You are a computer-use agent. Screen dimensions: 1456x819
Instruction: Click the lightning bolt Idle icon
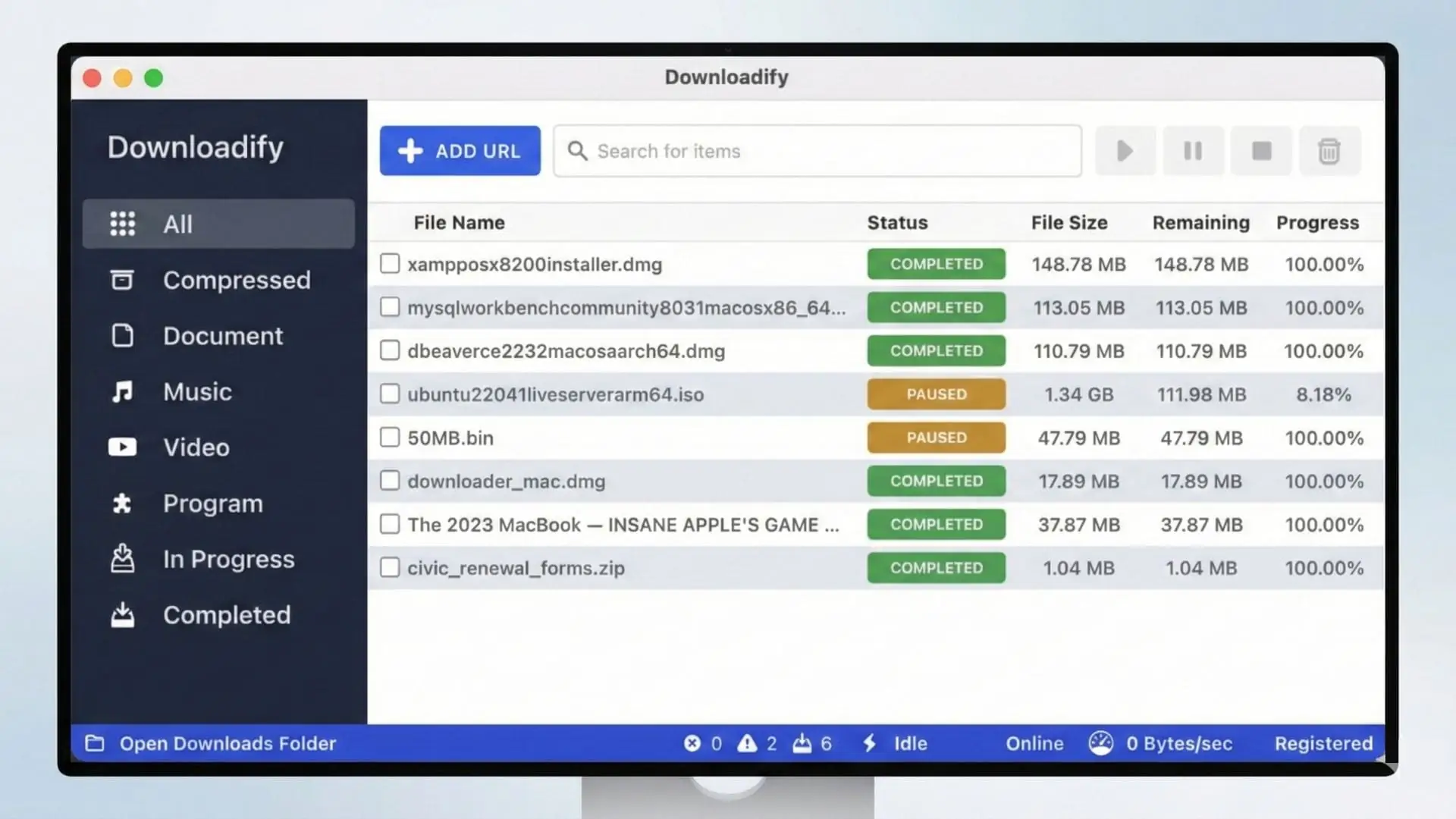[870, 743]
